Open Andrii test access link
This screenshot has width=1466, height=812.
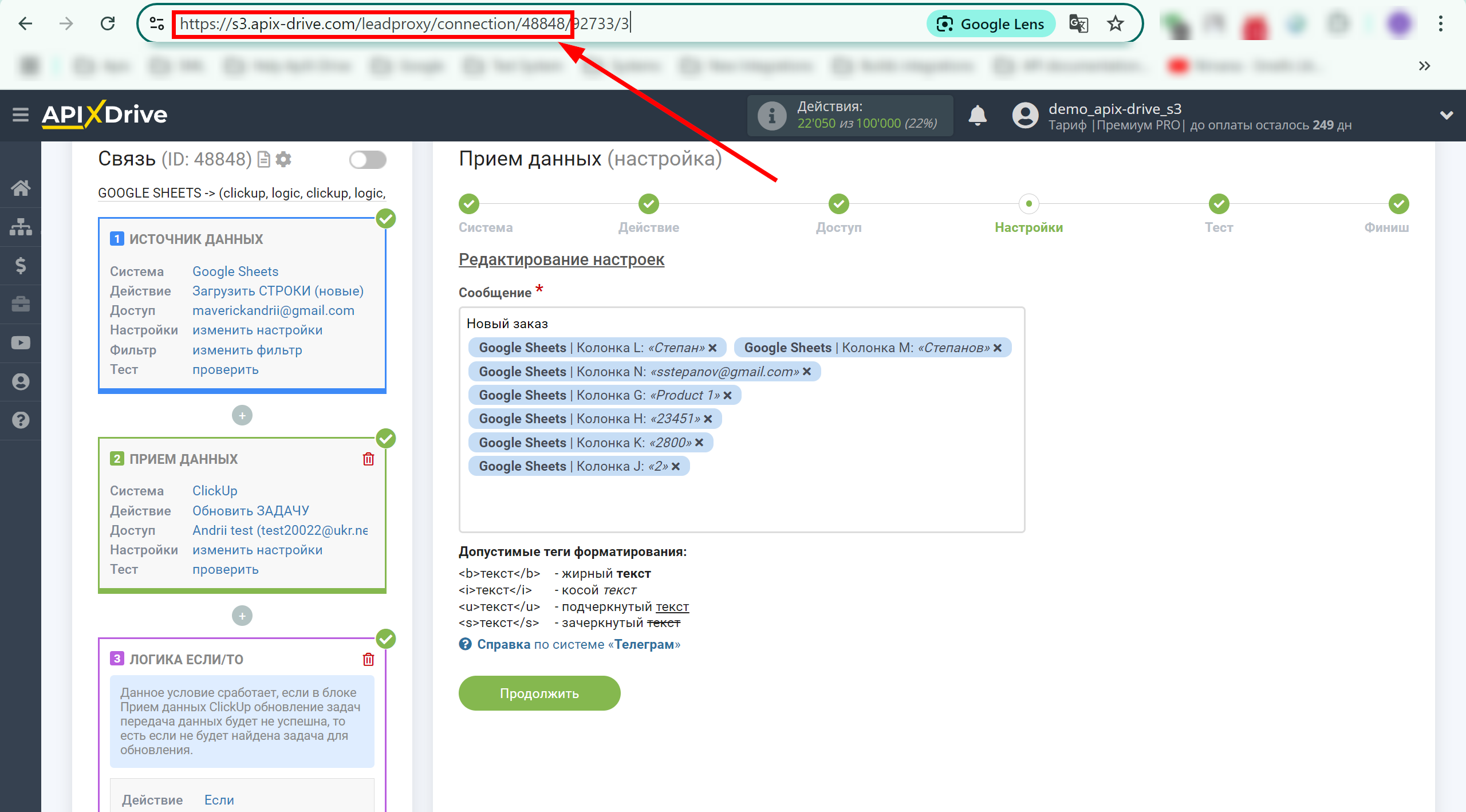tap(280, 530)
